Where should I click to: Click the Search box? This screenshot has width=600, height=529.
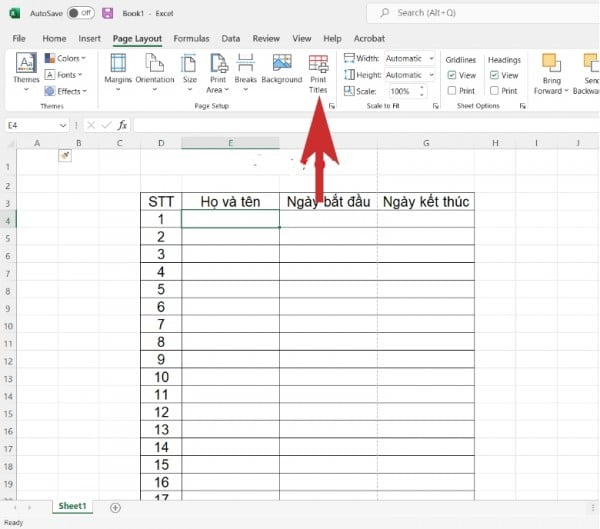click(483, 13)
